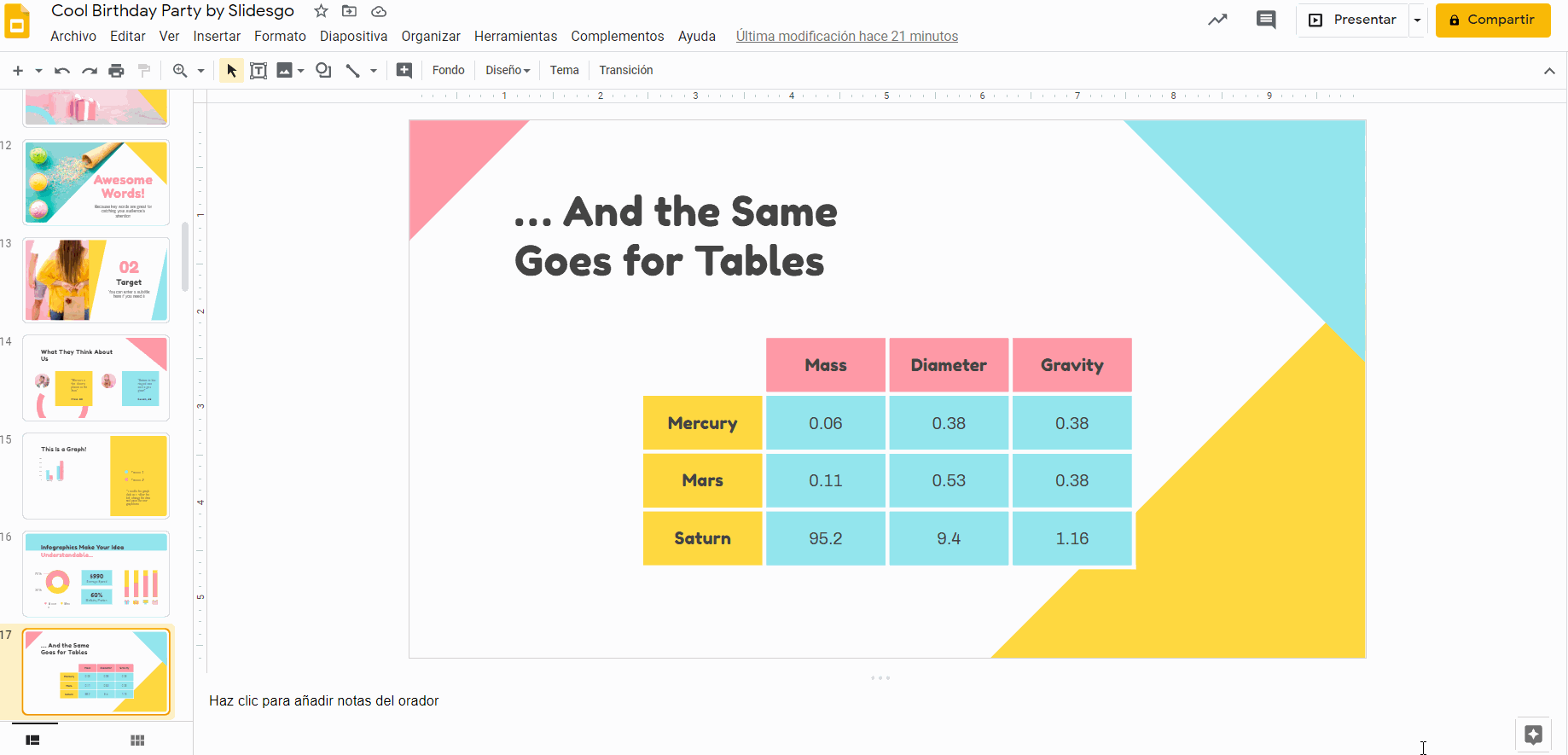This screenshot has width=1568, height=755.
Task: Select the arrow cursor tool
Action: pyautogui.click(x=231, y=71)
